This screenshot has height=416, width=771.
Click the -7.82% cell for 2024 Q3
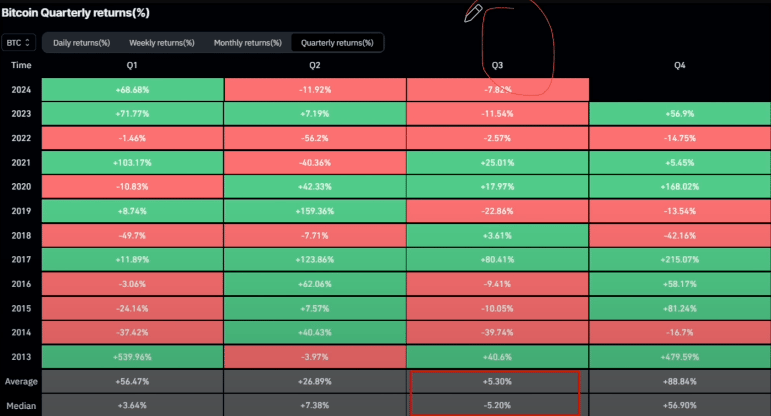point(498,89)
